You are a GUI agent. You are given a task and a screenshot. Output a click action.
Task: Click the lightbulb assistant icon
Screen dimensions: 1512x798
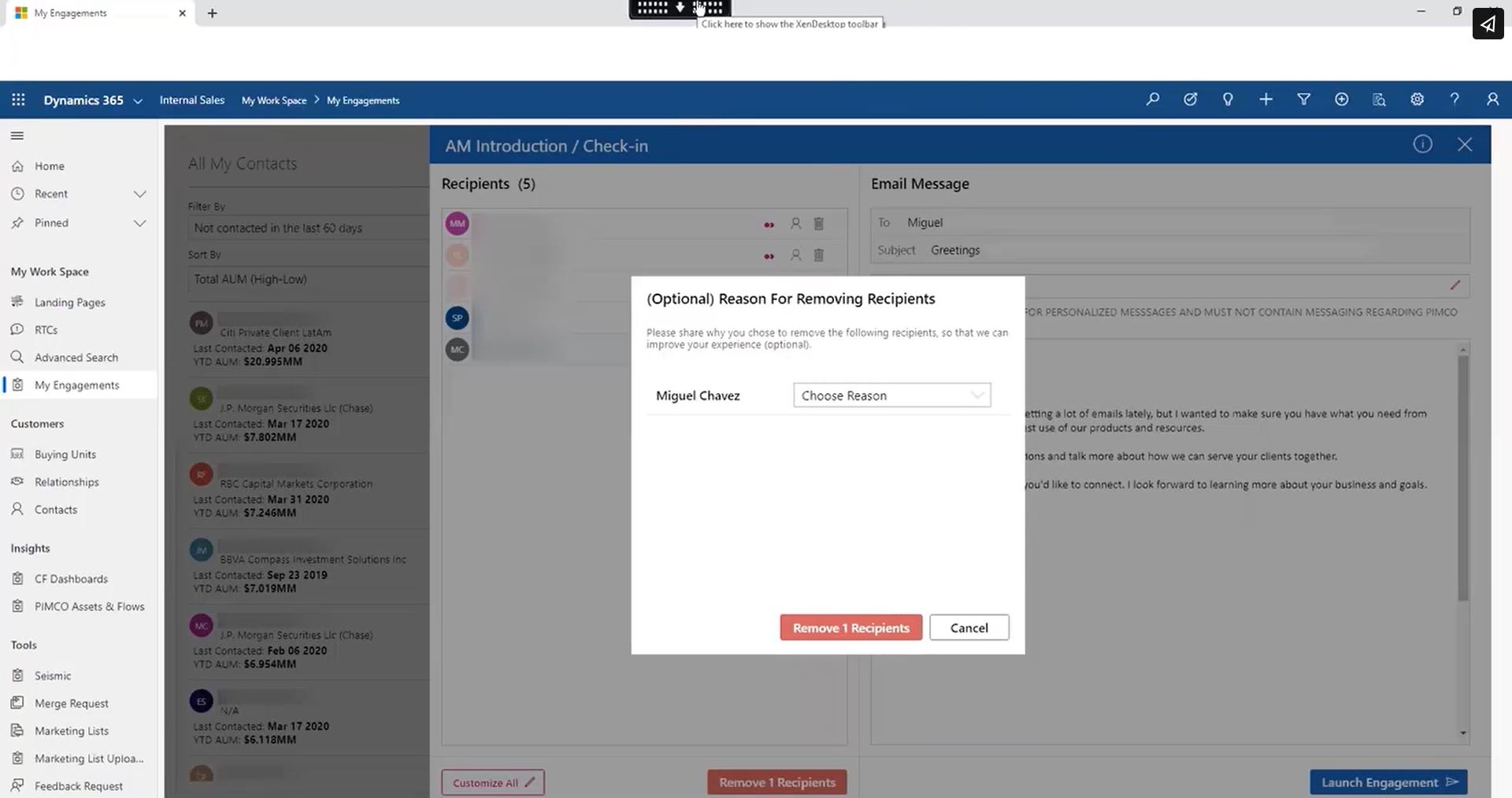(1228, 99)
